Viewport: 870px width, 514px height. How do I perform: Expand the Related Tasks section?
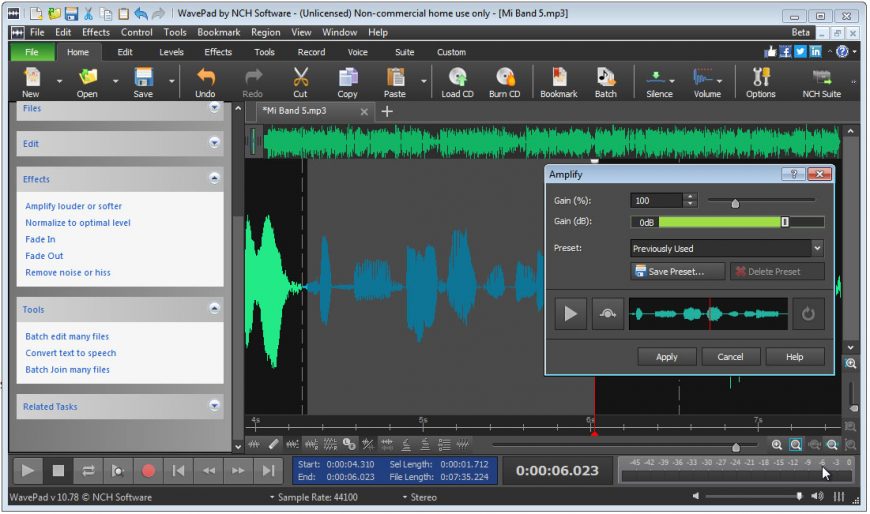pyautogui.click(x=214, y=406)
